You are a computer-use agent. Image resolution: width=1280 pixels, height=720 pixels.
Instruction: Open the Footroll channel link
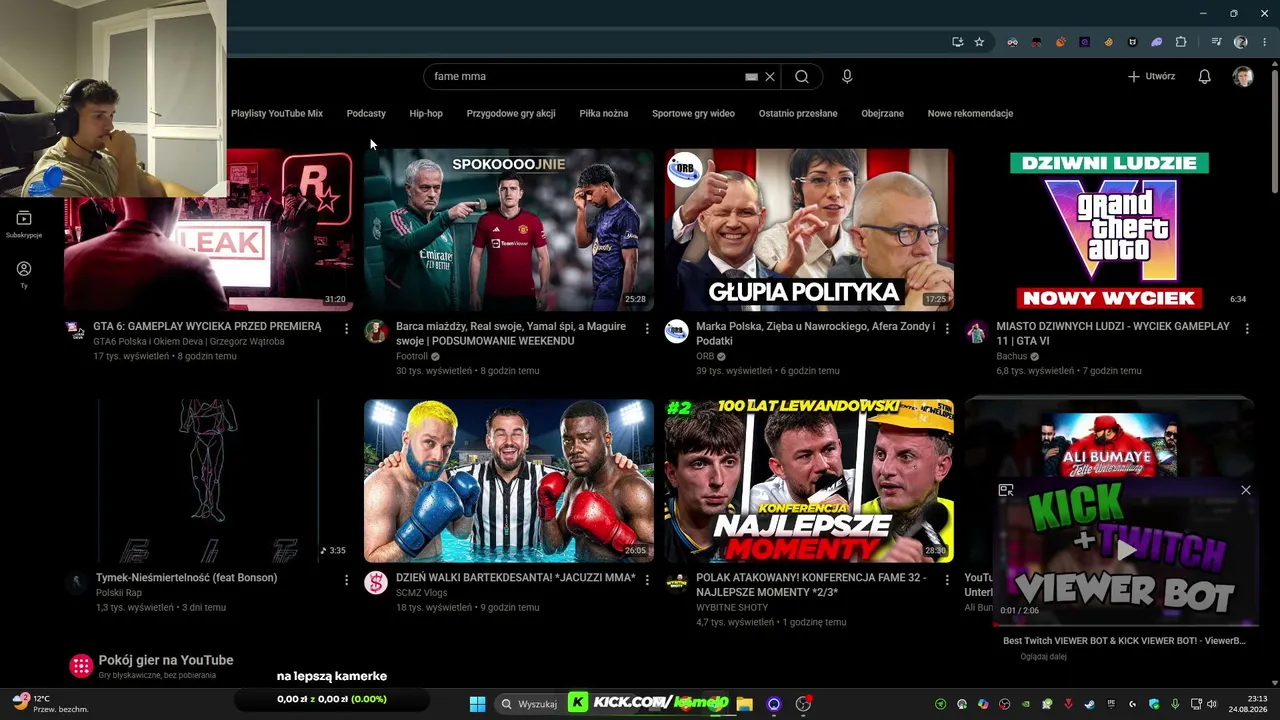coord(412,356)
